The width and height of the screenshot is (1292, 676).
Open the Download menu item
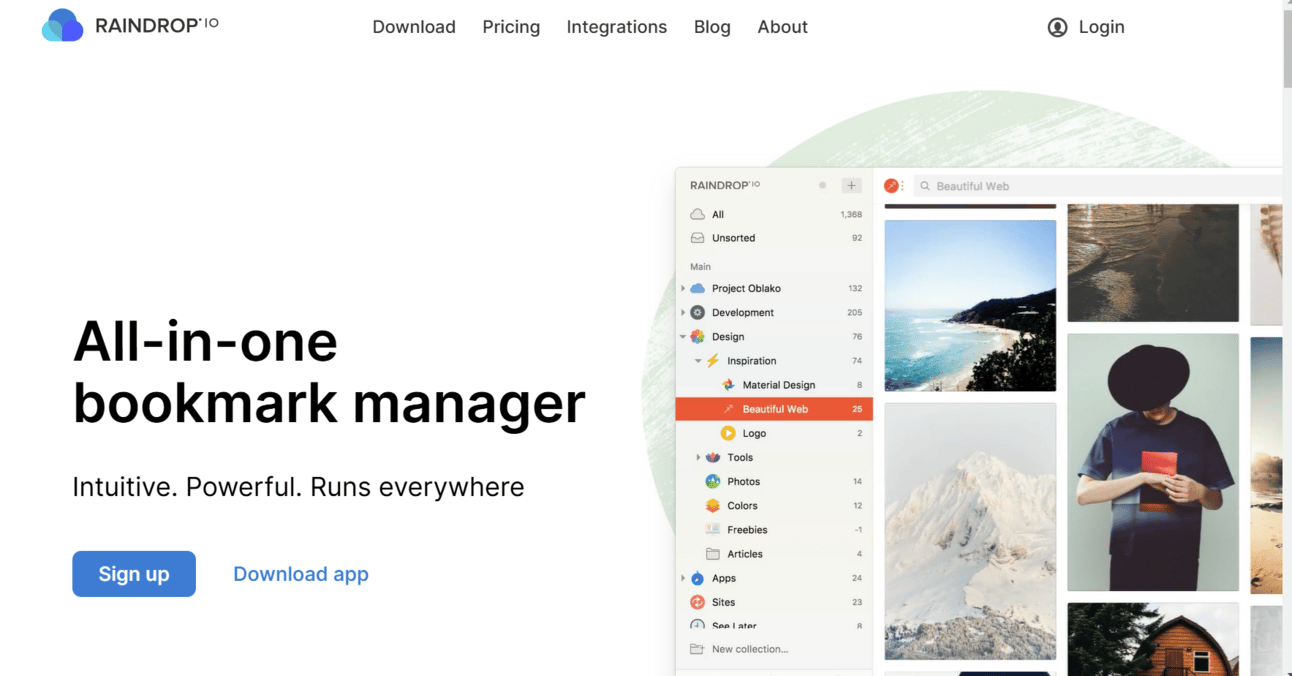(414, 27)
